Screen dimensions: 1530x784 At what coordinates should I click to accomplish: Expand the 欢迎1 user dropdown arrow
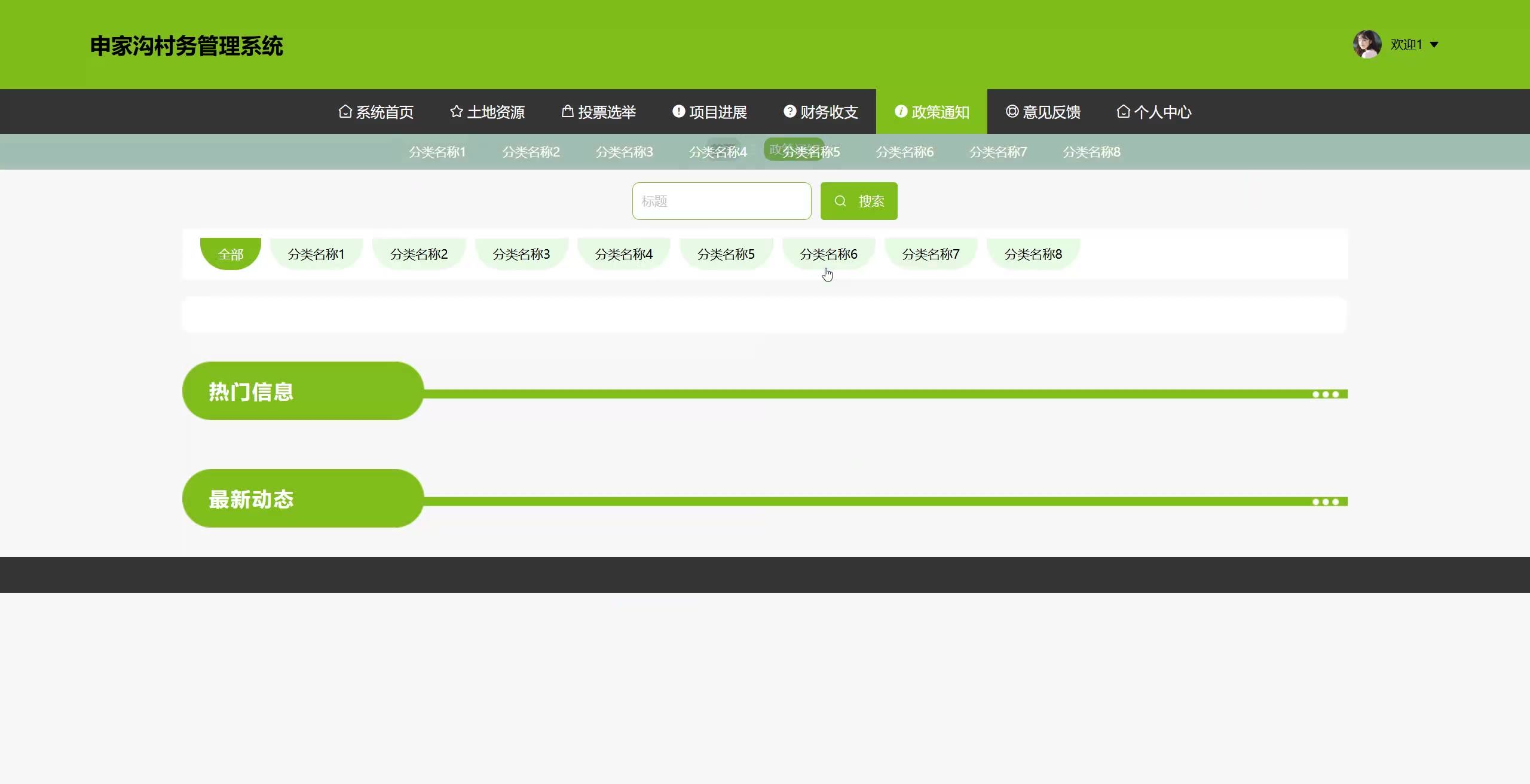1434,45
